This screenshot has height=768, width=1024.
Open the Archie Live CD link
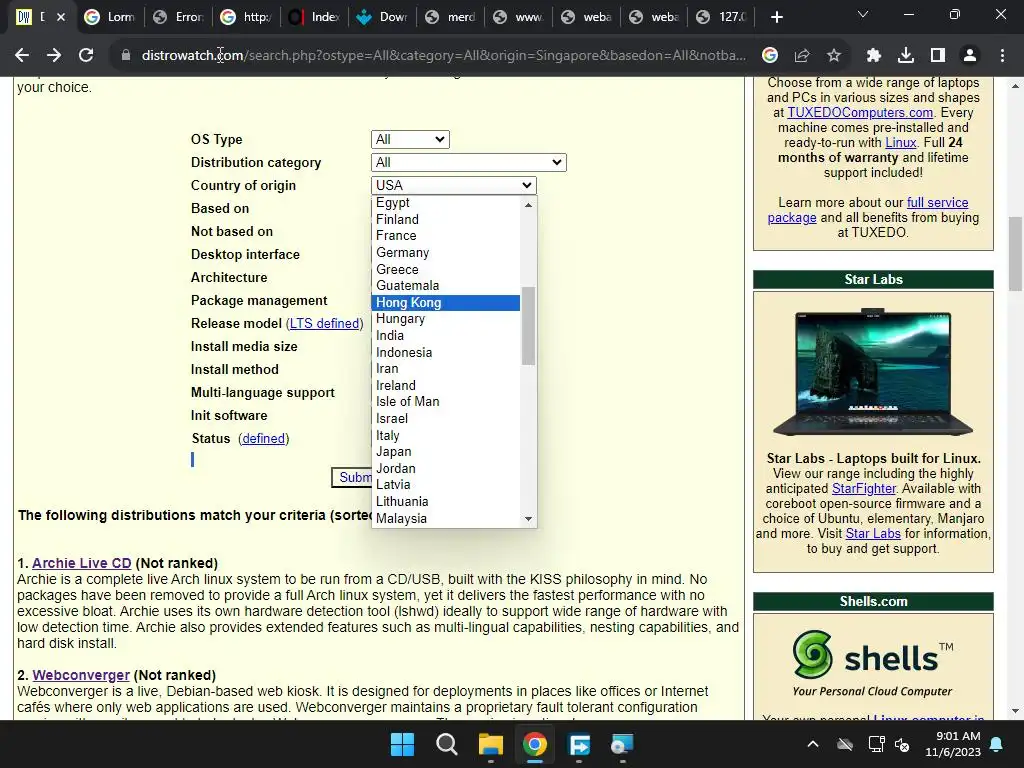[x=82, y=563]
